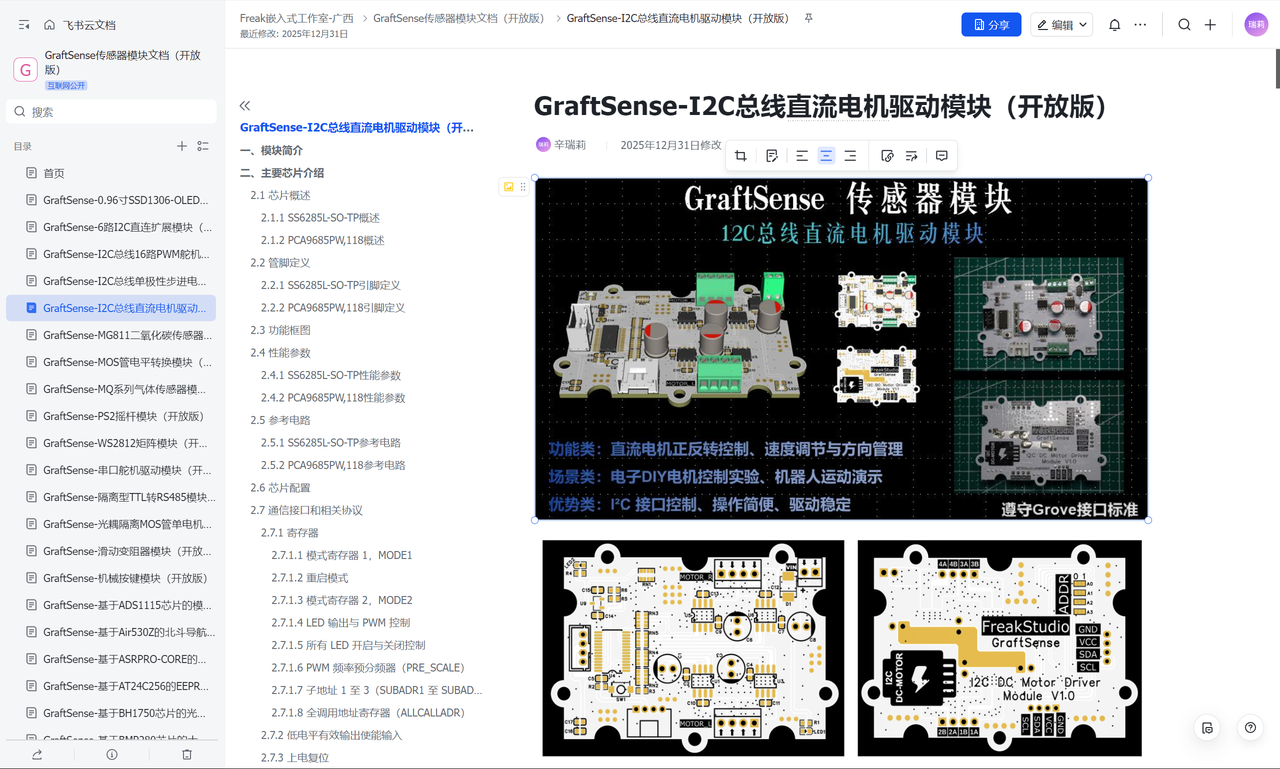Collapse the document outline panel
This screenshot has width=1280, height=769.
coord(245,105)
